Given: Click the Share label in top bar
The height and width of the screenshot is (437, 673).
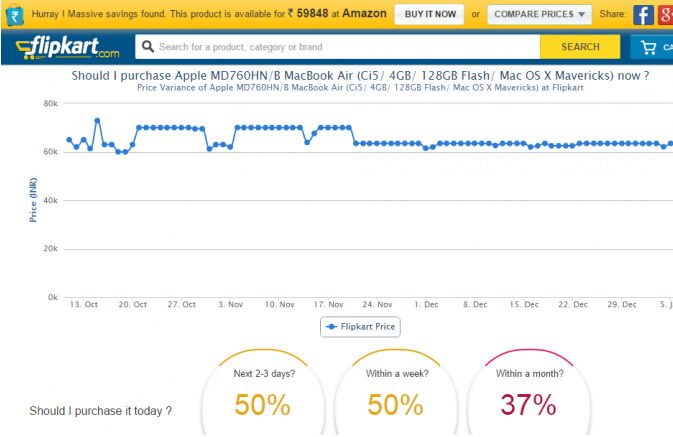Looking at the screenshot, I should (x=612, y=14).
